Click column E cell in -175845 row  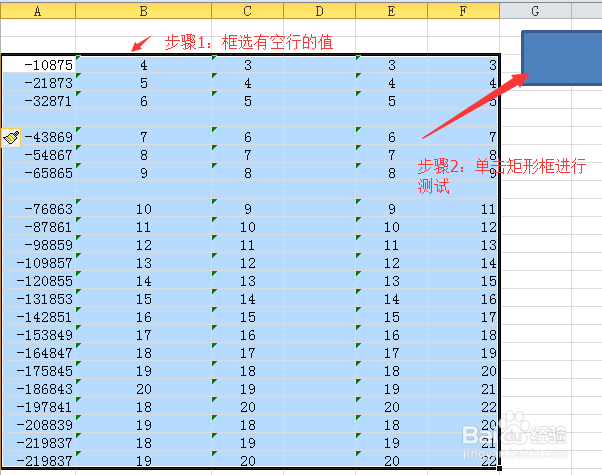(391, 371)
